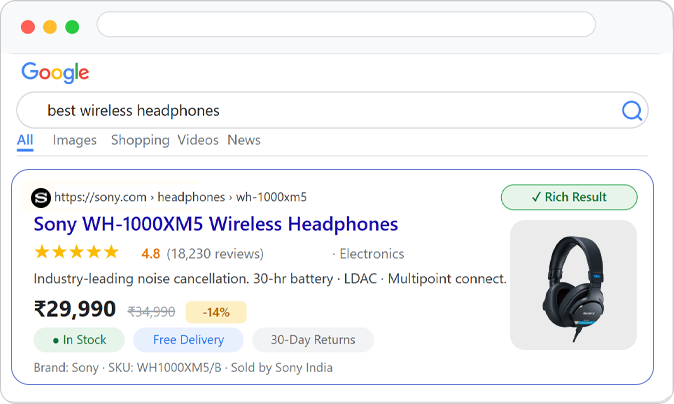Click the blue search magnifier icon
Viewport: 674px width, 404px height.
click(x=632, y=111)
